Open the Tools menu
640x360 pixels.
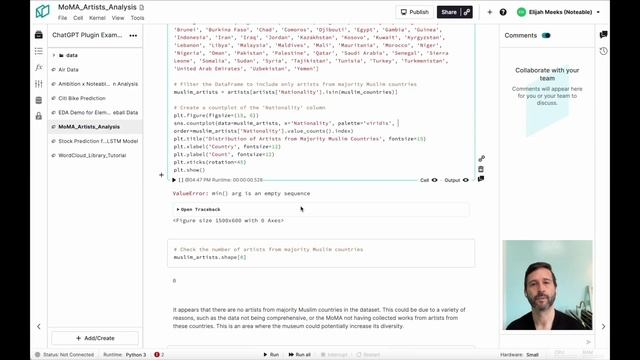click(138, 18)
